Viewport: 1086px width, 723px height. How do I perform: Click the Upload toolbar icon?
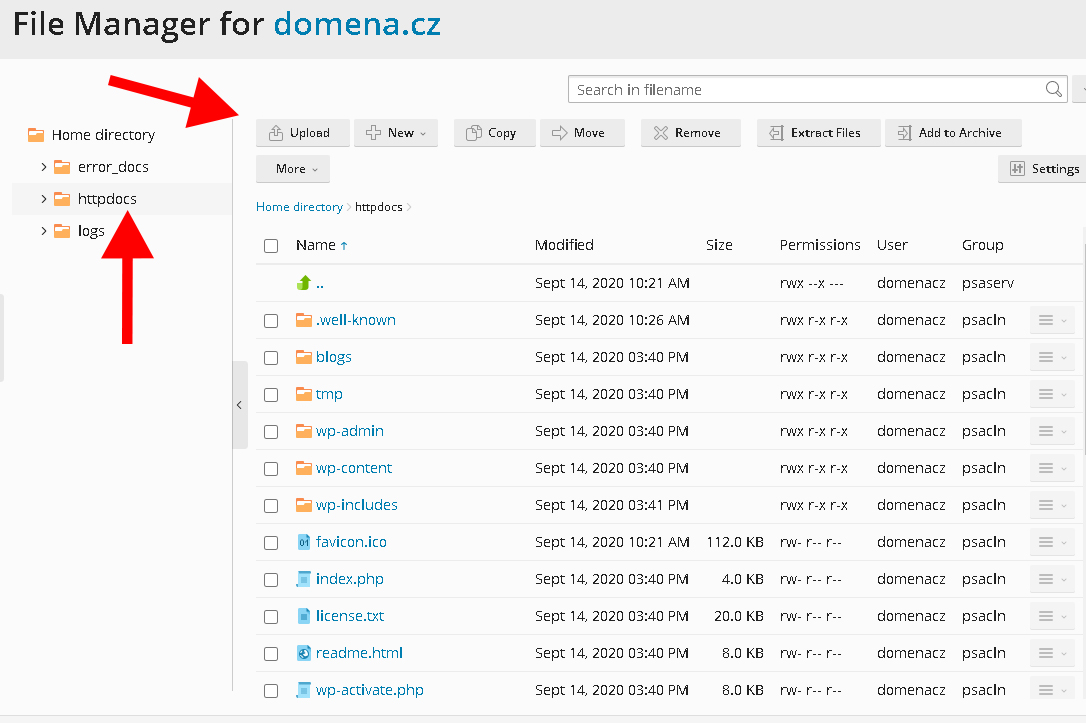pos(276,133)
